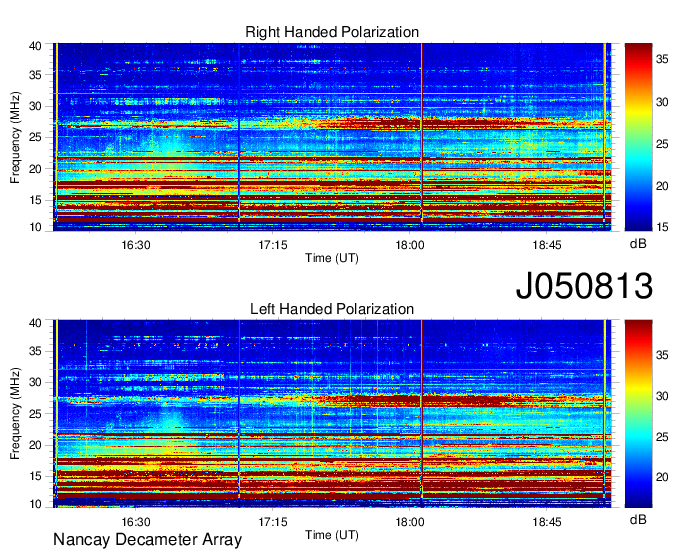Click the 16:30 tick of Right Handed plot
This screenshot has width=680, height=552.
tap(136, 245)
